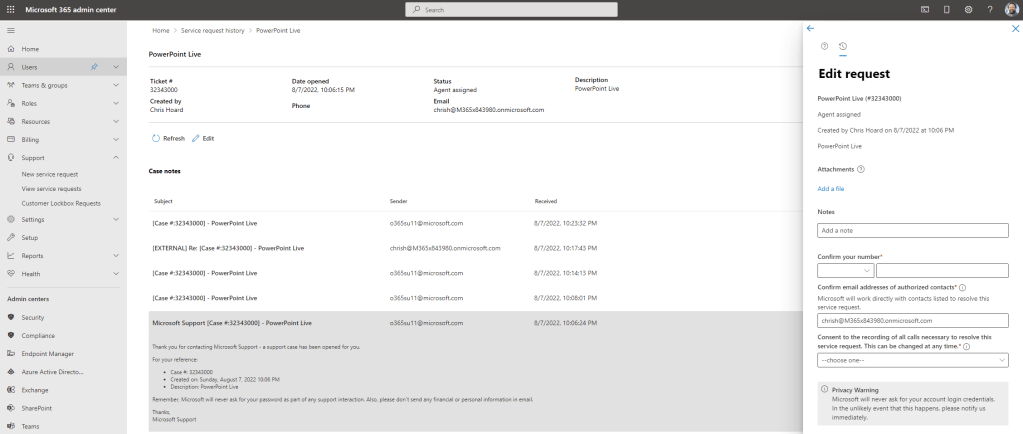Image resolution: width=1023 pixels, height=434 pixels.
Task: Open Customer Lockbox Requests
Action: pyautogui.click(x=61, y=203)
